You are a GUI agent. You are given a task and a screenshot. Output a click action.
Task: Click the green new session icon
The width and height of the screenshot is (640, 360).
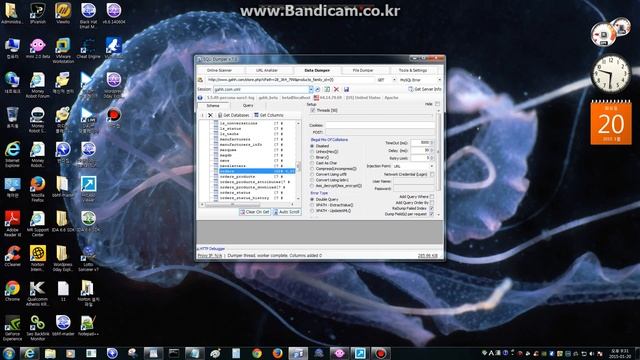click(x=327, y=89)
